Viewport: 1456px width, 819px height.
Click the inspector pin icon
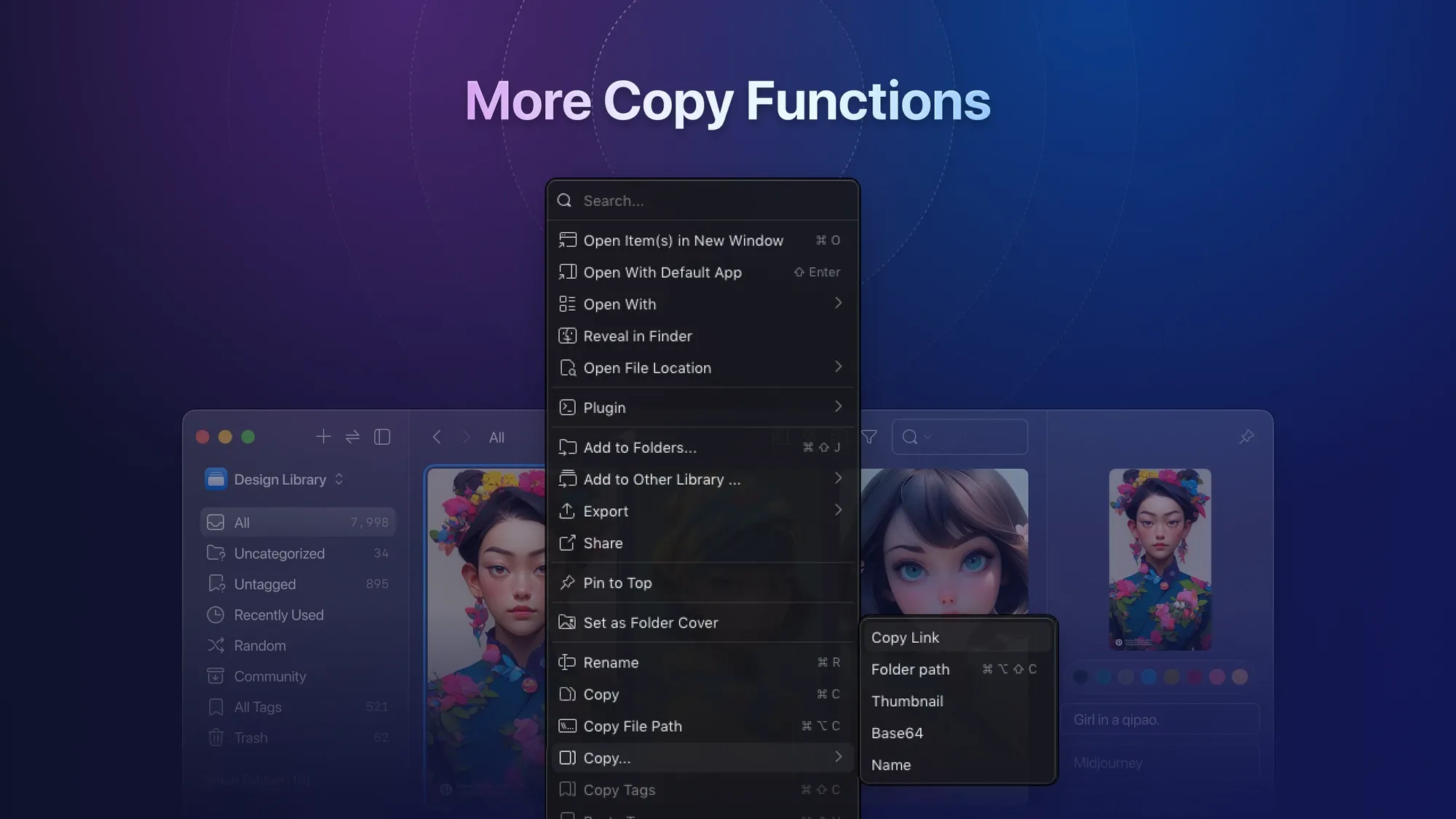click(1246, 437)
